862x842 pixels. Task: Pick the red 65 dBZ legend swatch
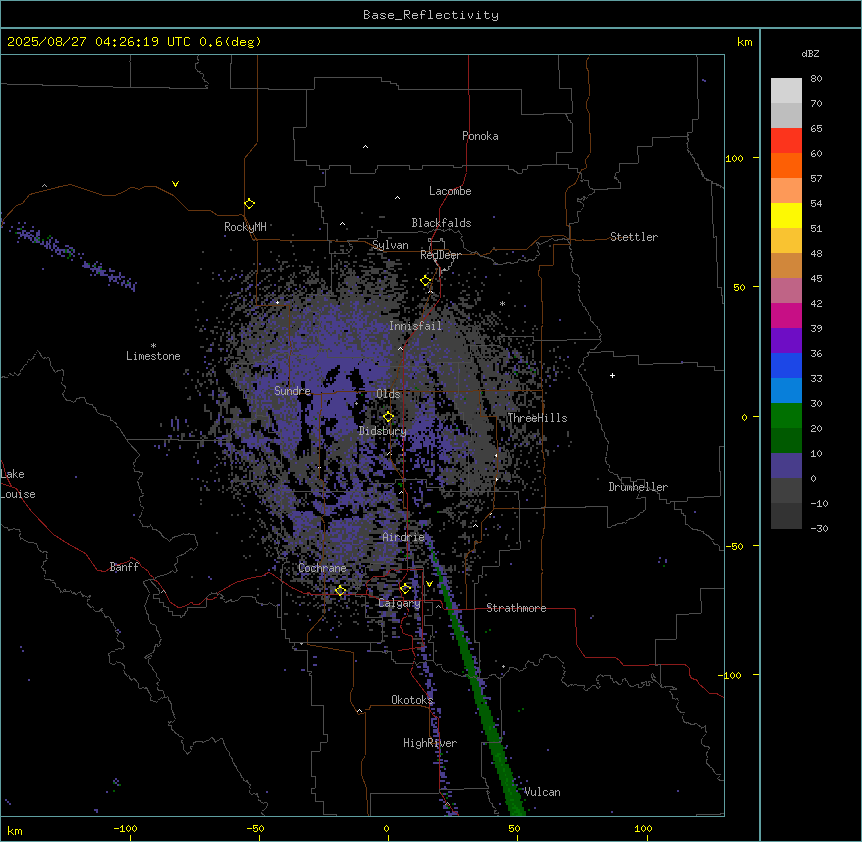pyautogui.click(x=786, y=140)
